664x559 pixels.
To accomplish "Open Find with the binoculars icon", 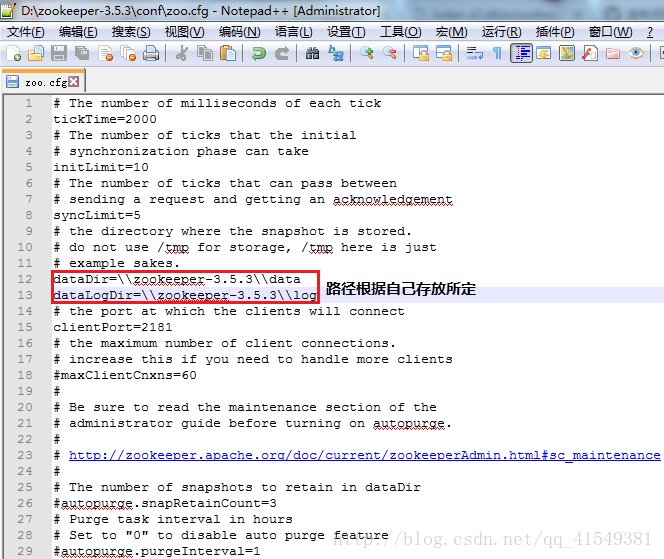I will [x=313, y=53].
